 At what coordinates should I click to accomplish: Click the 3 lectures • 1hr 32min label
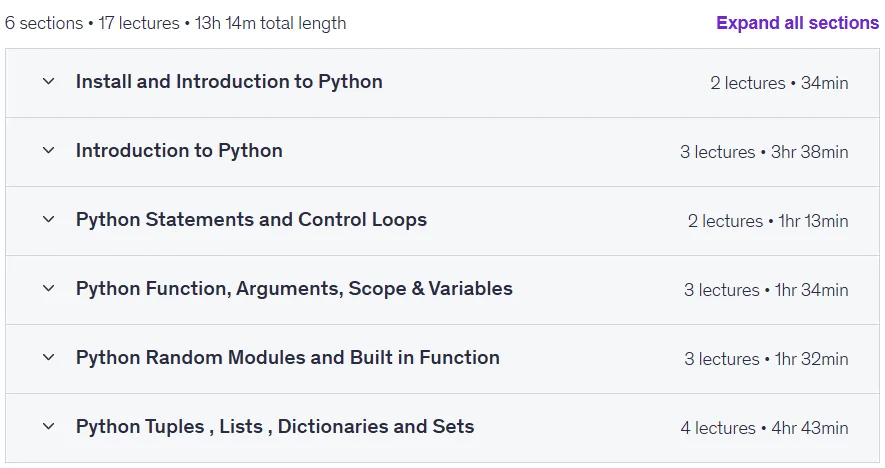pos(766,358)
